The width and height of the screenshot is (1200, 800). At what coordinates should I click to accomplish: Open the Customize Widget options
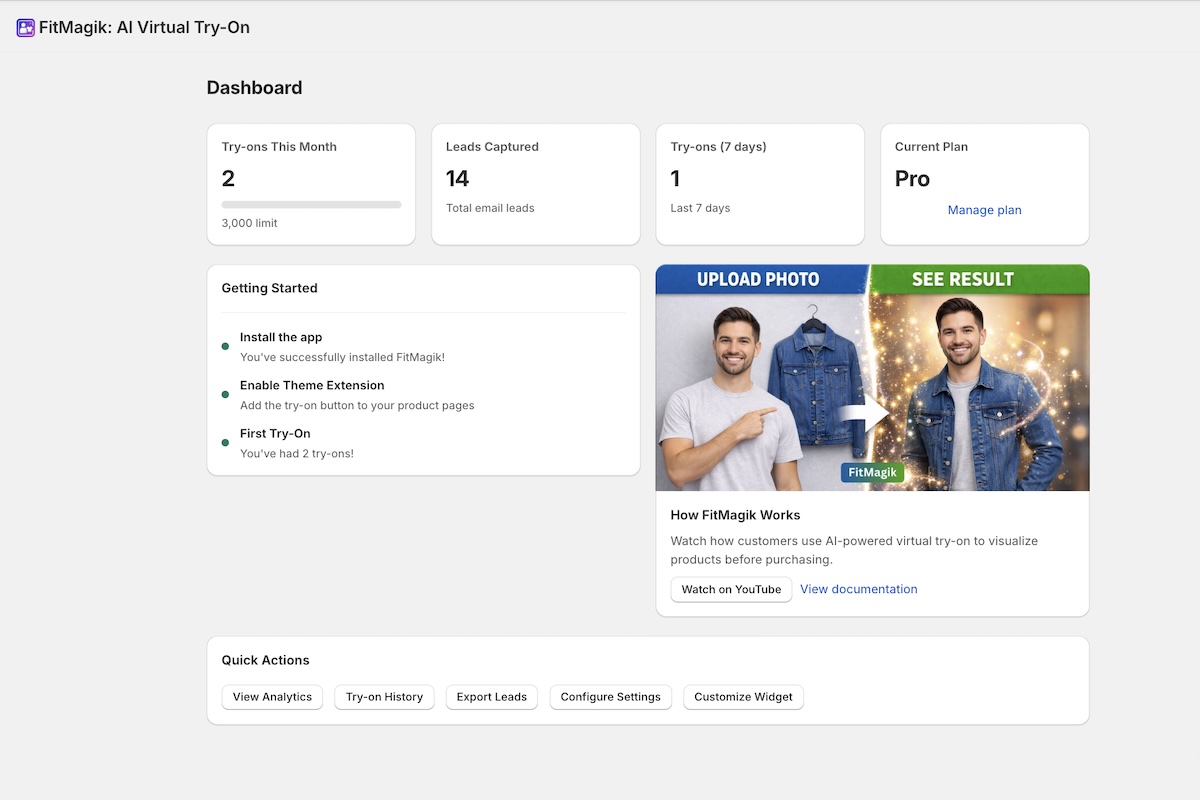tap(743, 697)
